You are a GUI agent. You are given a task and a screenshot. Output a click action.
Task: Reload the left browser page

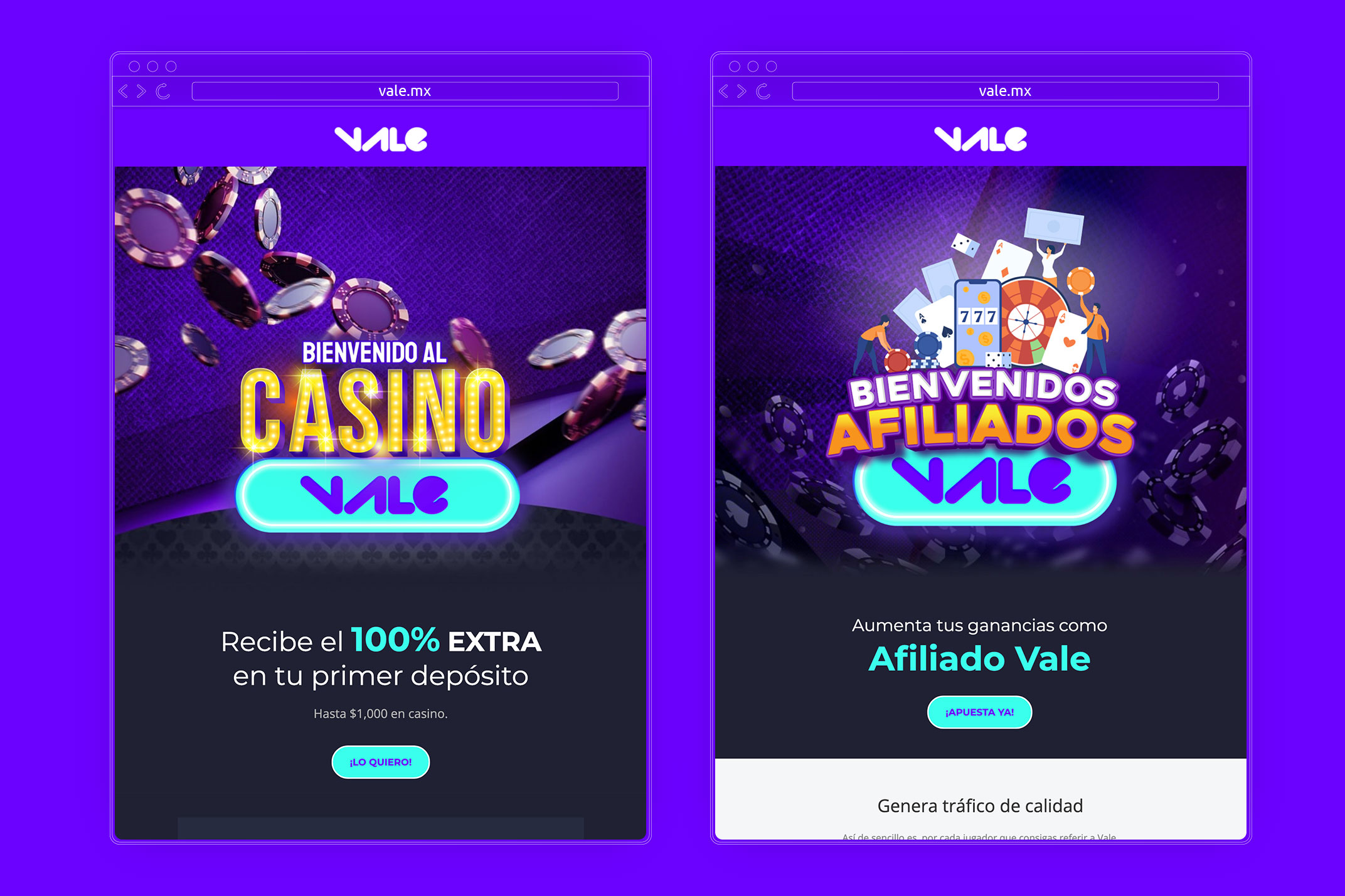pos(163,92)
